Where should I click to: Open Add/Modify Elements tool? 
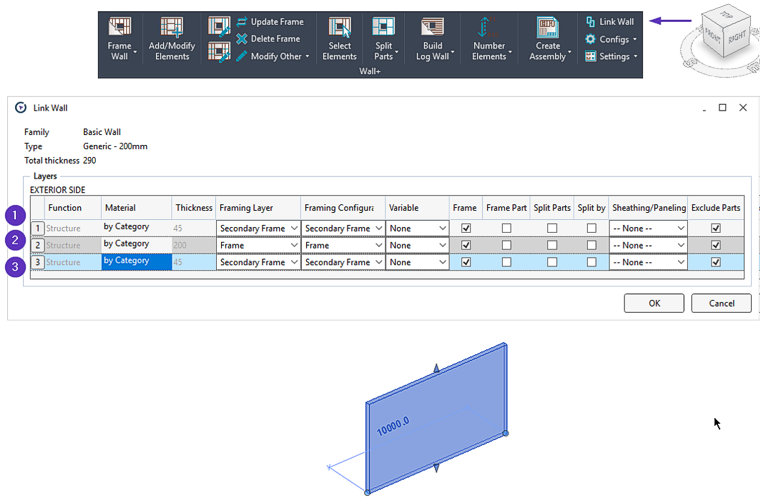pos(171,28)
